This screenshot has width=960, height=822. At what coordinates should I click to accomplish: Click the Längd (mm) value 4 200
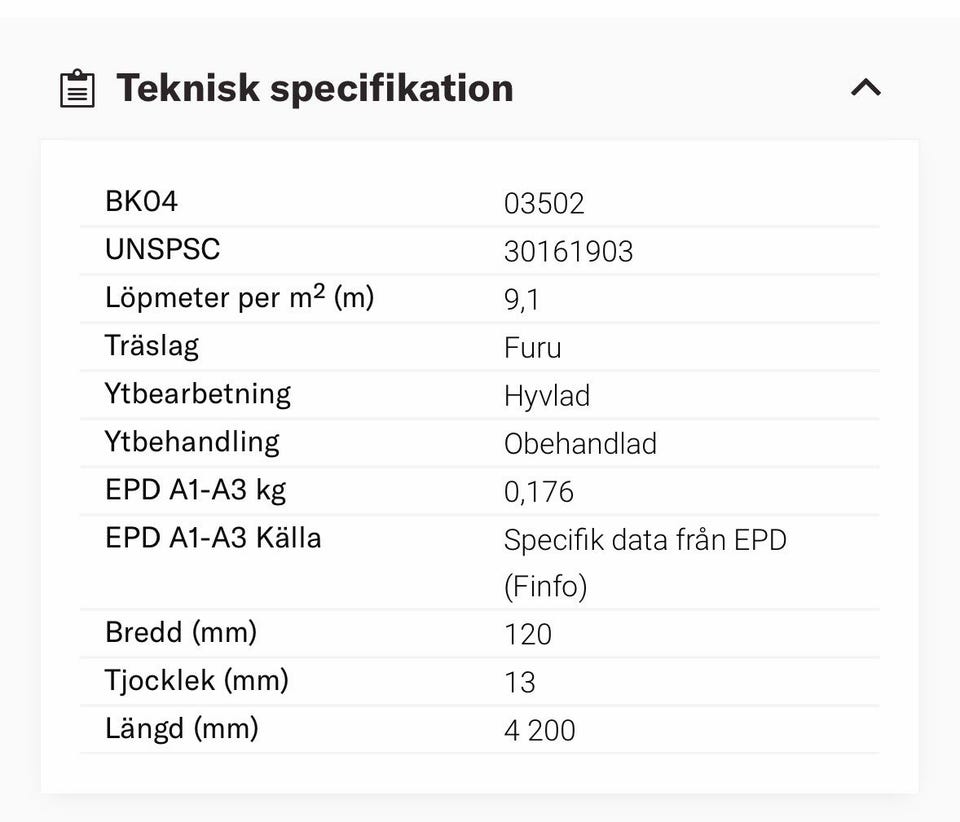pyautogui.click(x=540, y=730)
